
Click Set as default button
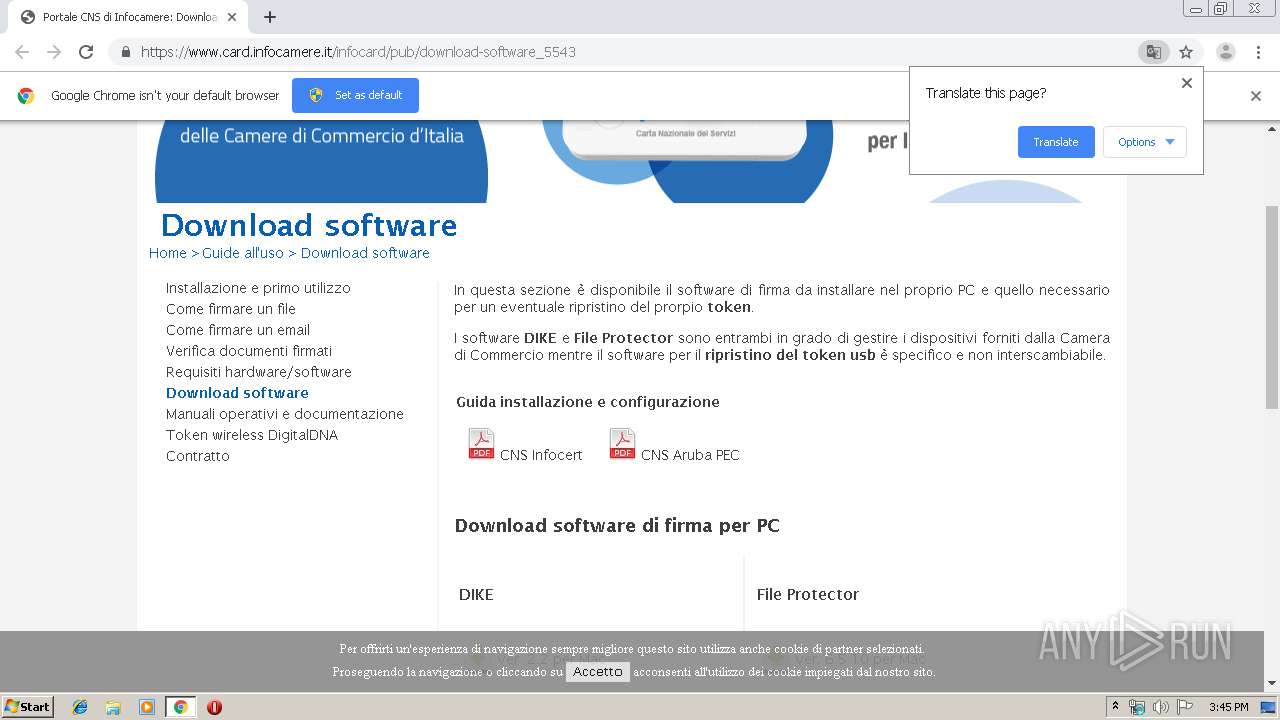click(355, 95)
